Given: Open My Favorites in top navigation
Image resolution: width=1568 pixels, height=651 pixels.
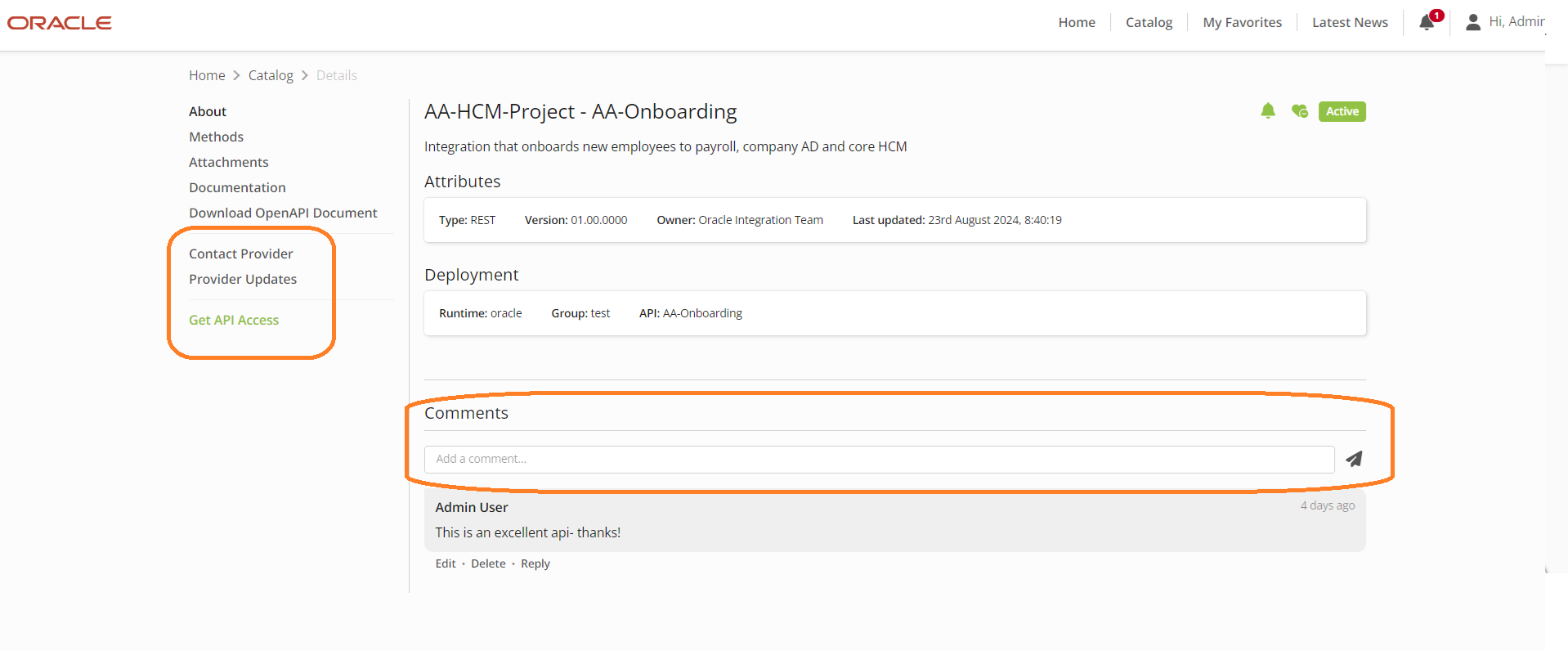Looking at the screenshot, I should (1242, 22).
